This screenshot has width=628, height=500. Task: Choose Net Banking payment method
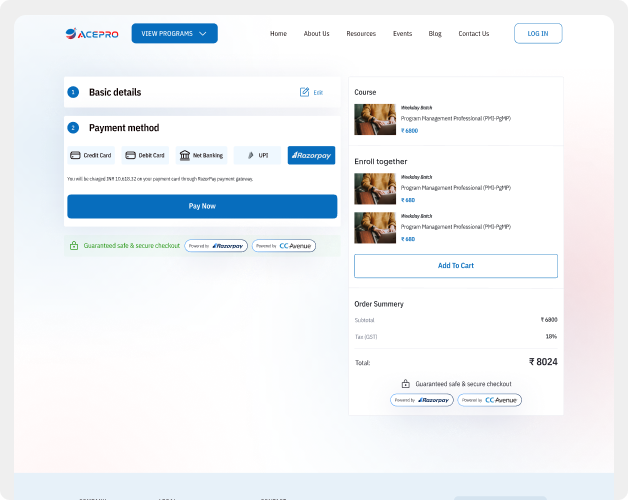tap(202, 156)
